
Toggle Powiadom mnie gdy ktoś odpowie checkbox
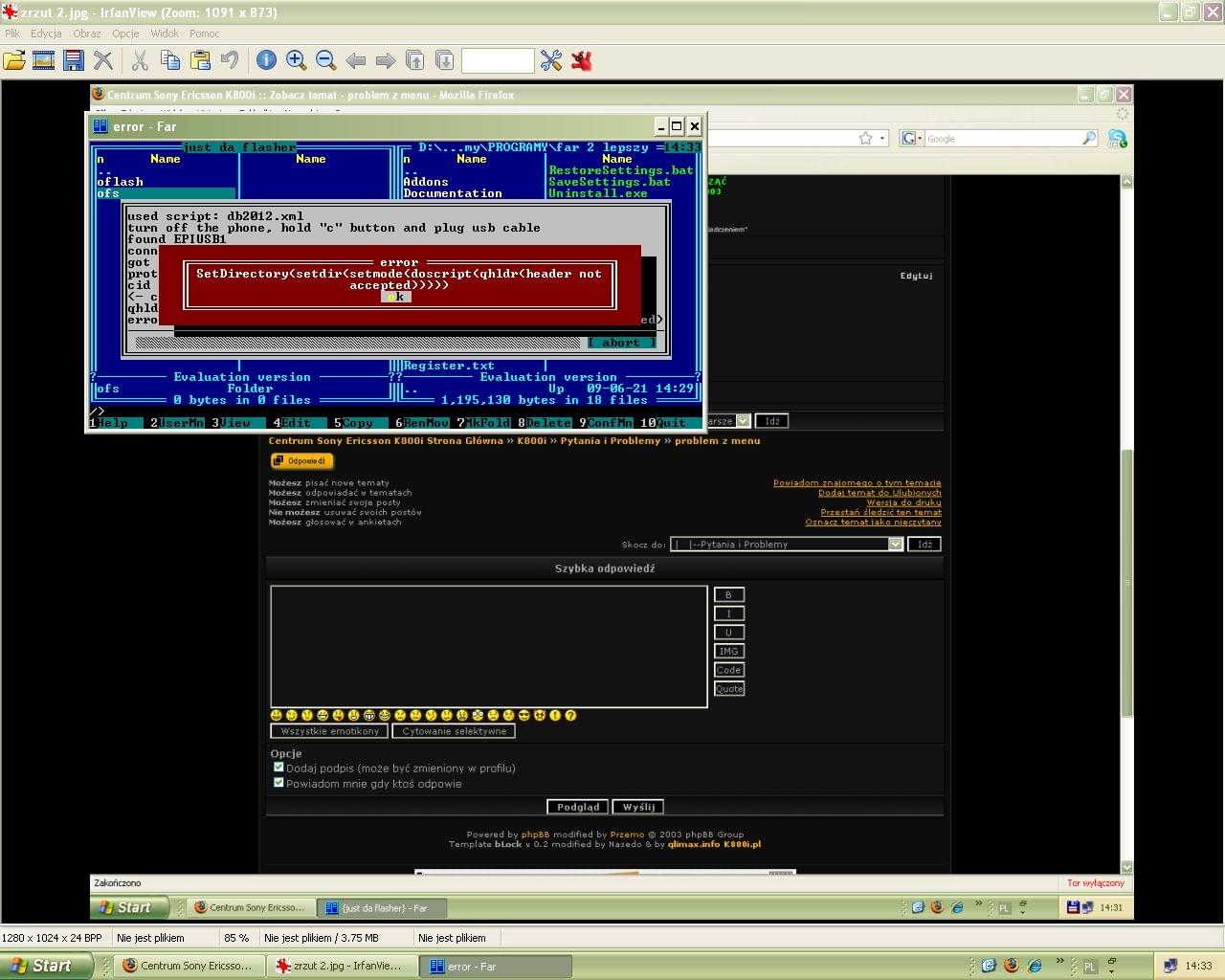[x=278, y=782]
